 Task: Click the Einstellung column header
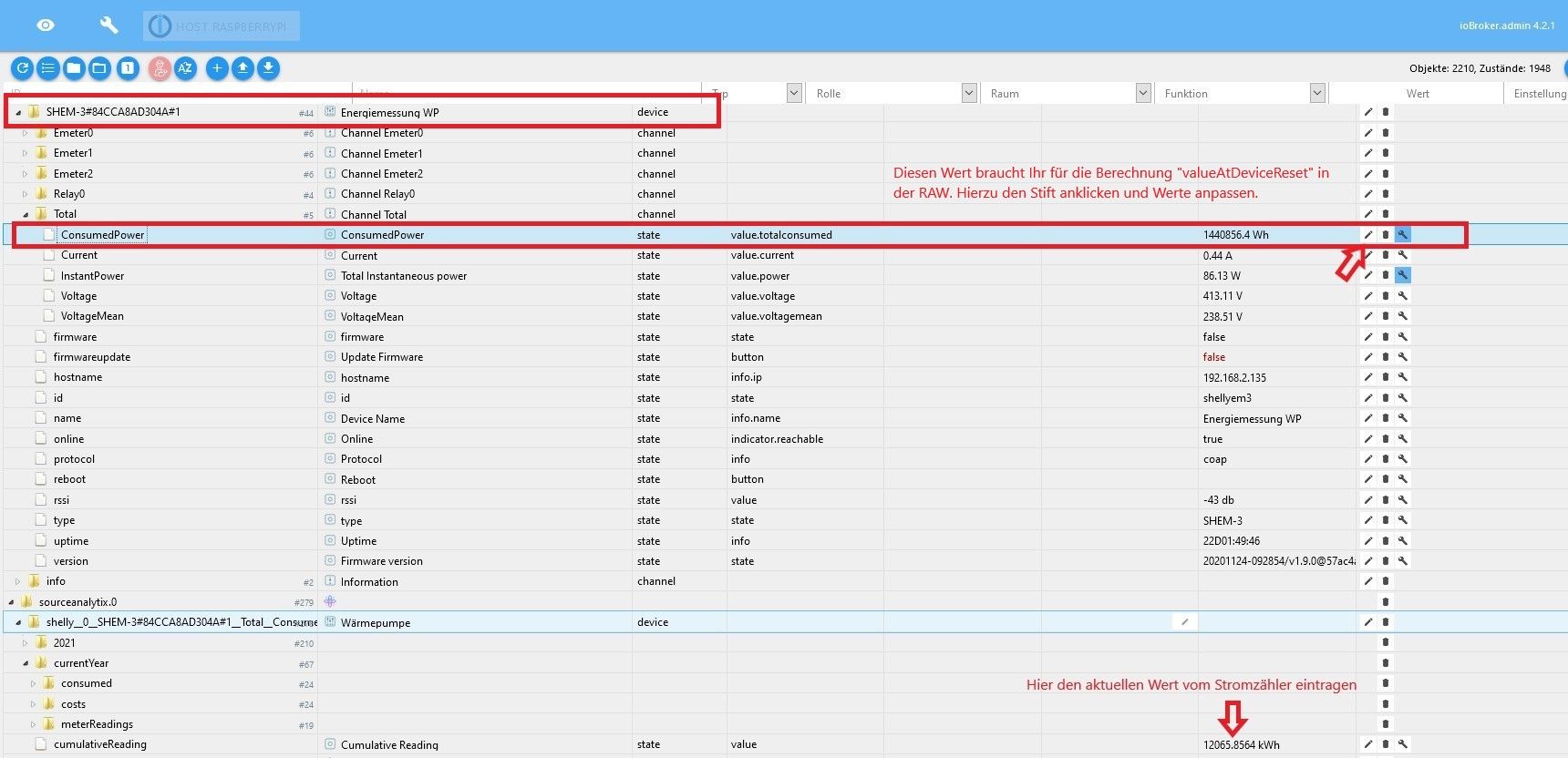tap(1540, 93)
